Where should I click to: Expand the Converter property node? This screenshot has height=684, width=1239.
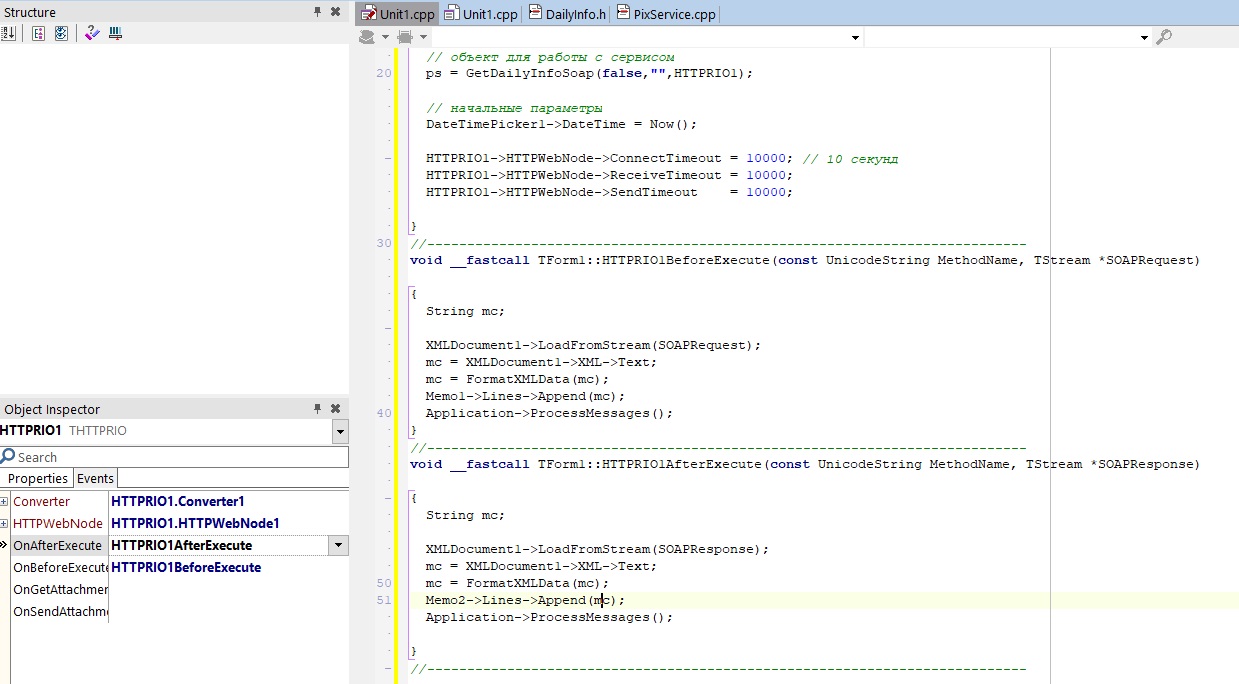[4, 501]
